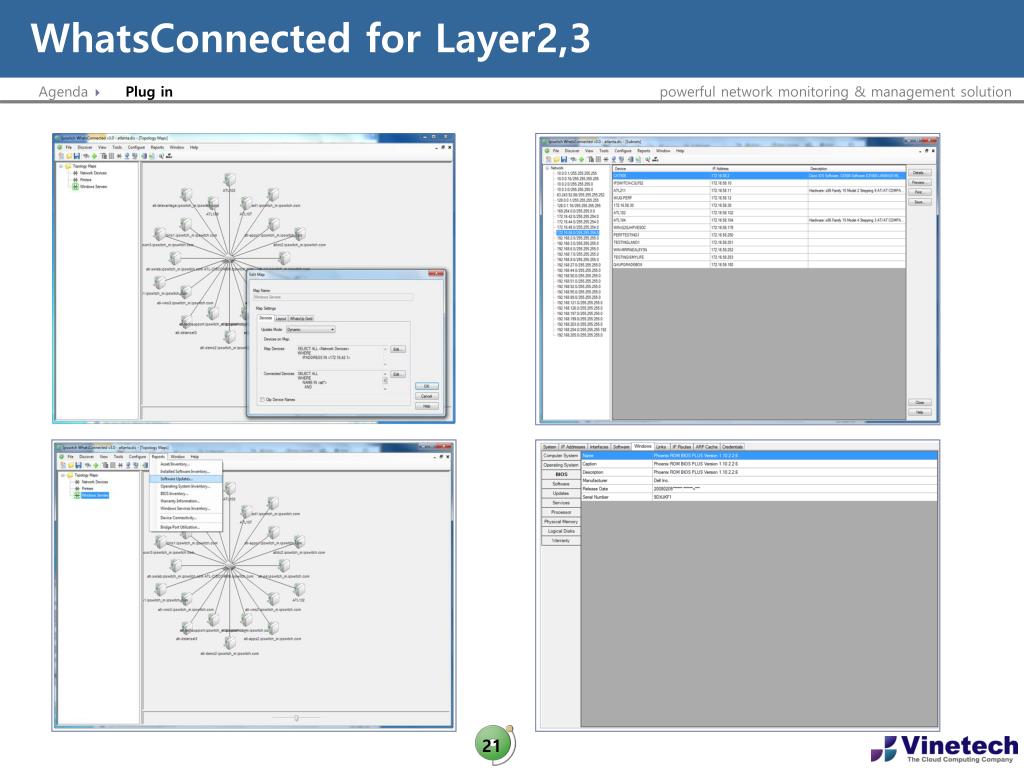Collapse the Network tree in the Subnets window

point(547,168)
